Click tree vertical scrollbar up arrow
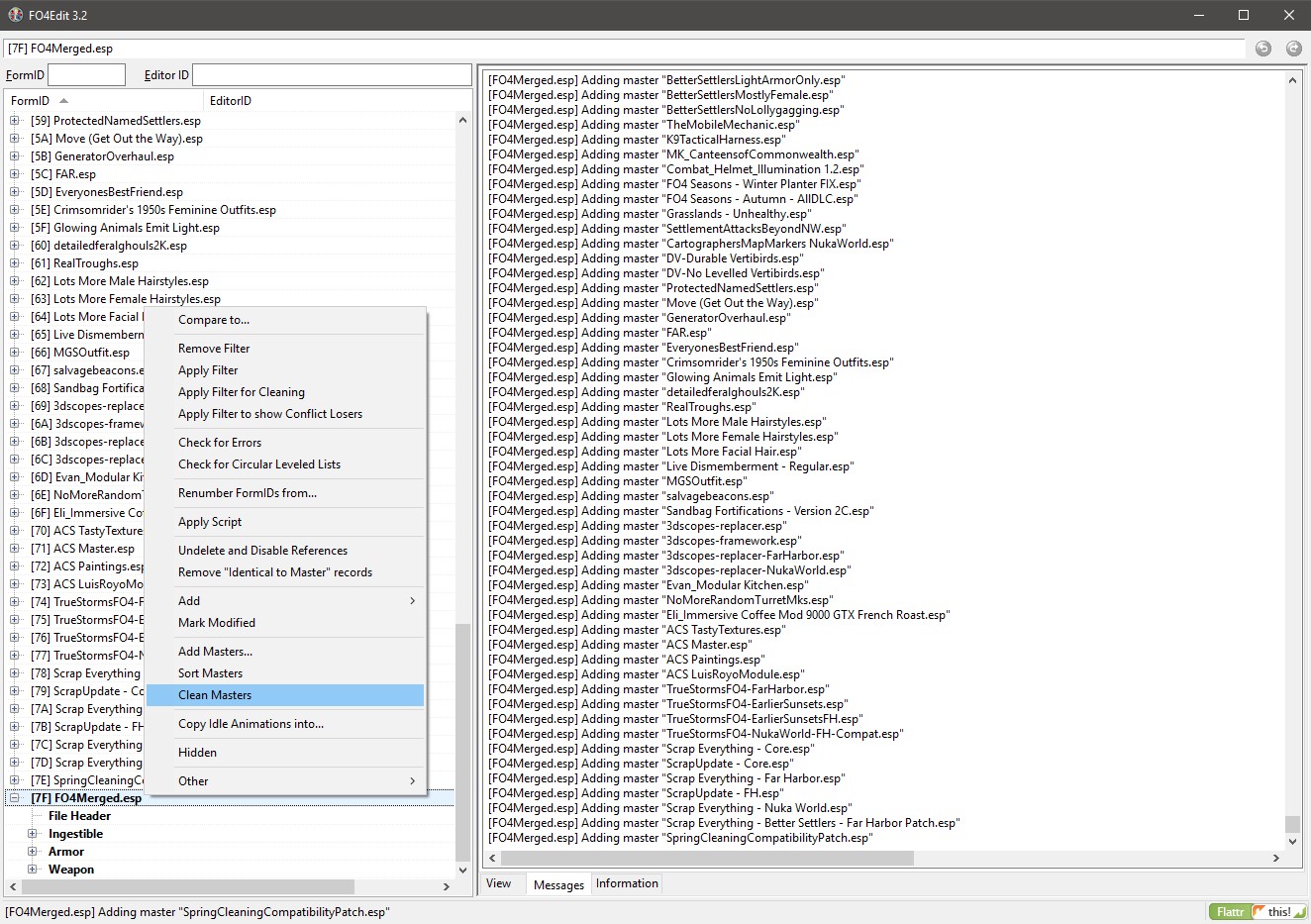1311x924 pixels. (462, 120)
